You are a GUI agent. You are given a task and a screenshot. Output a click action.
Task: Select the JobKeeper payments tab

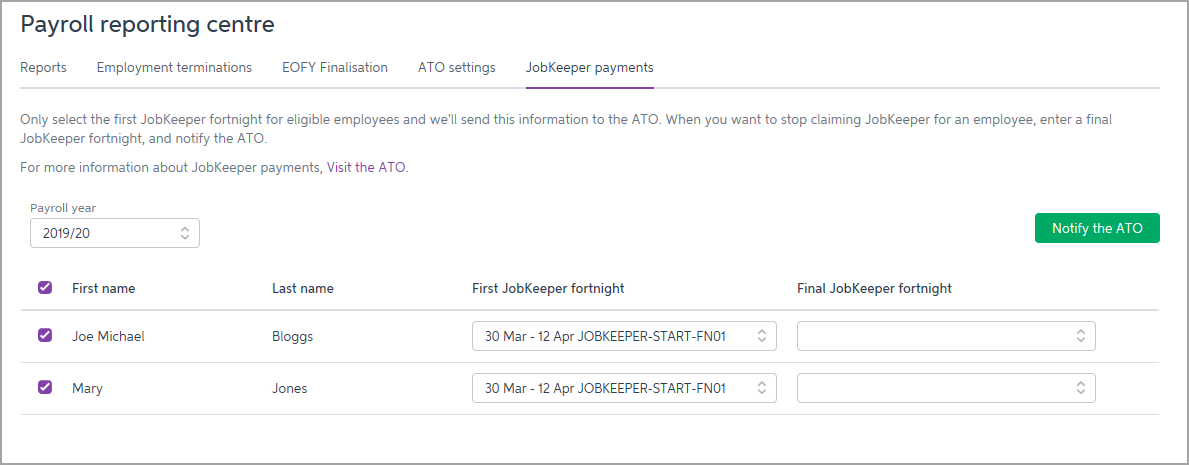click(590, 68)
